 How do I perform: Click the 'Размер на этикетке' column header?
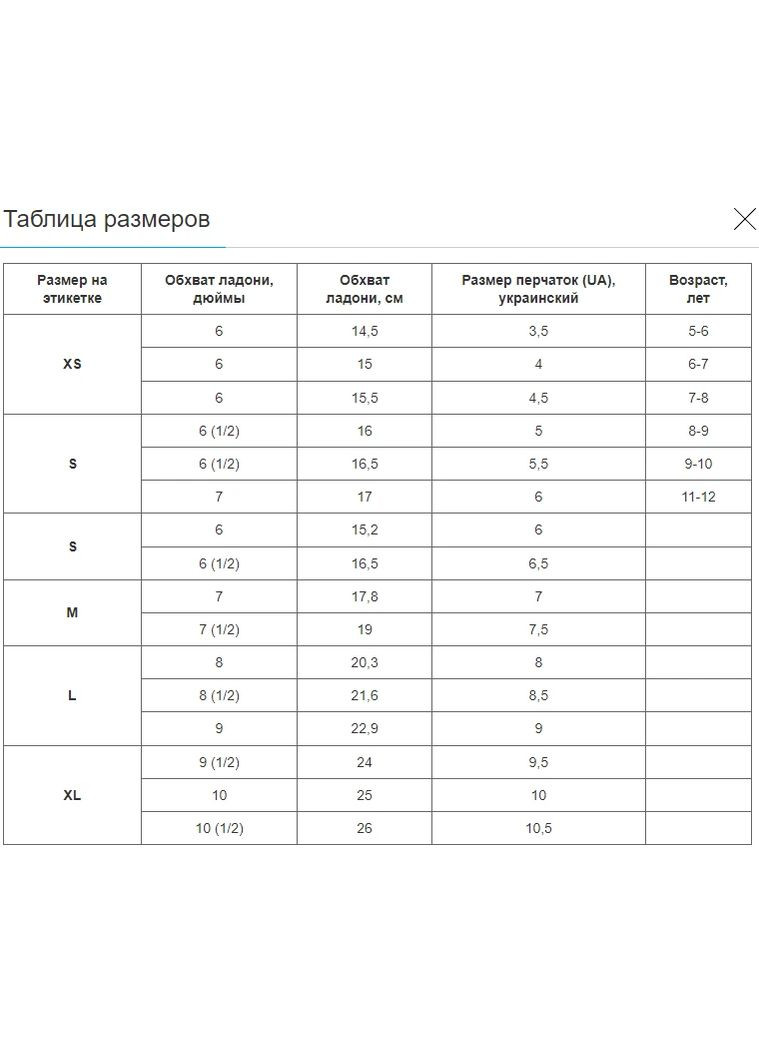coord(72,289)
